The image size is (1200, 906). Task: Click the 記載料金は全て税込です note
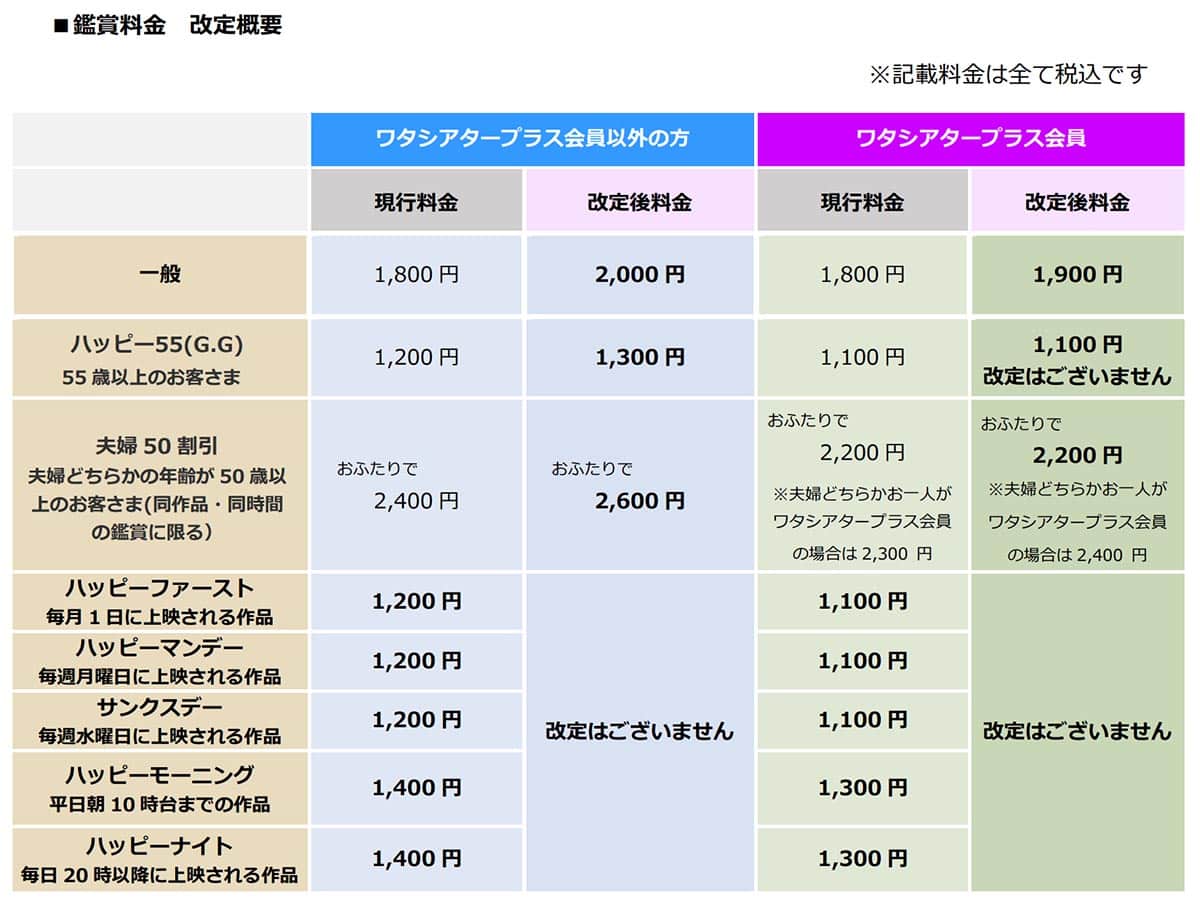click(x=1008, y=74)
